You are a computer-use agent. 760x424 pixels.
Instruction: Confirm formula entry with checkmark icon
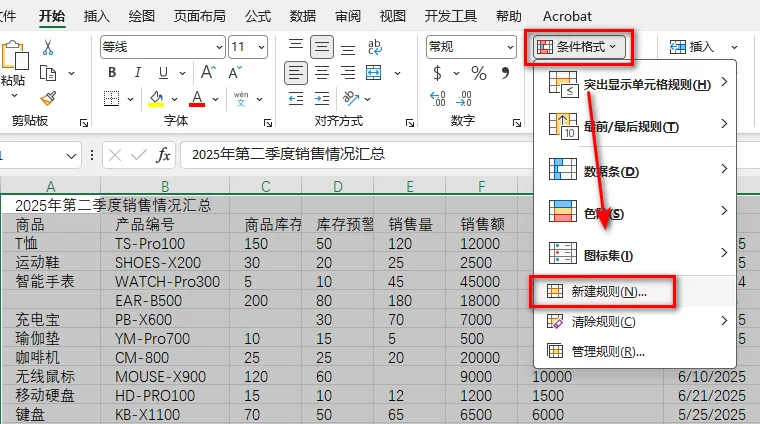point(139,155)
